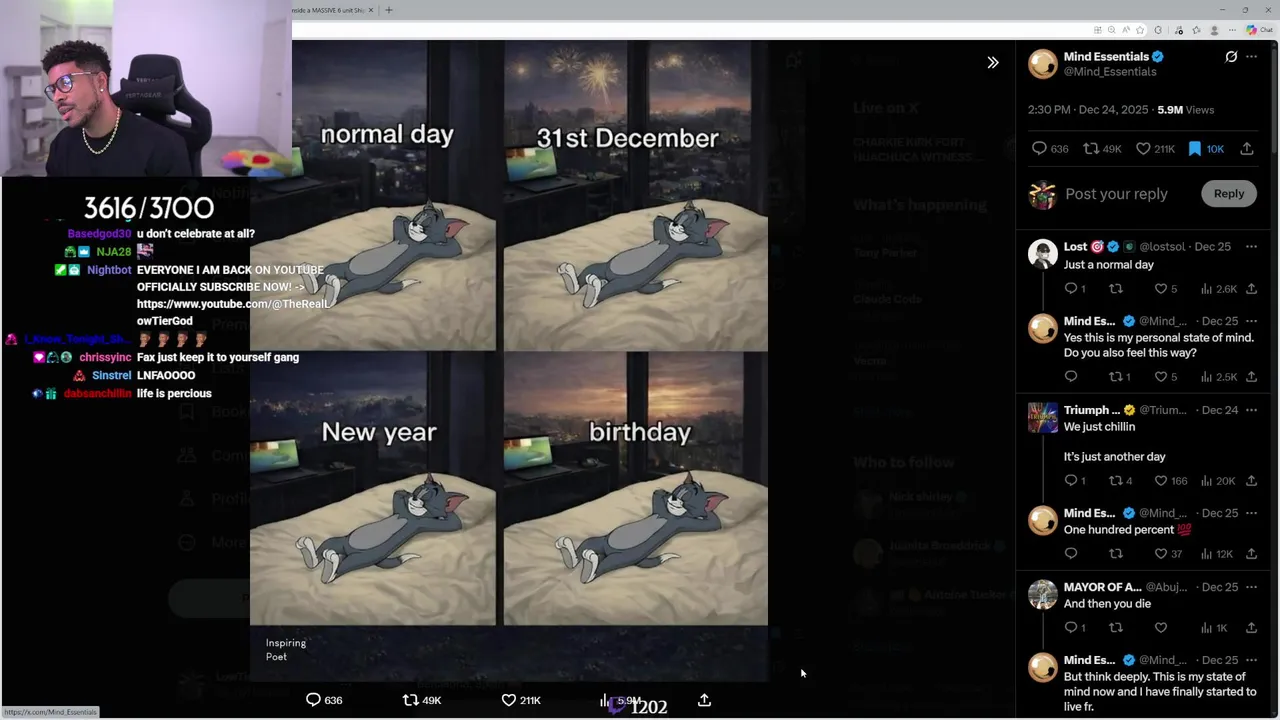Viewport: 1280px width, 720px height.
Task: Share icon under the image
Action: click(x=704, y=700)
